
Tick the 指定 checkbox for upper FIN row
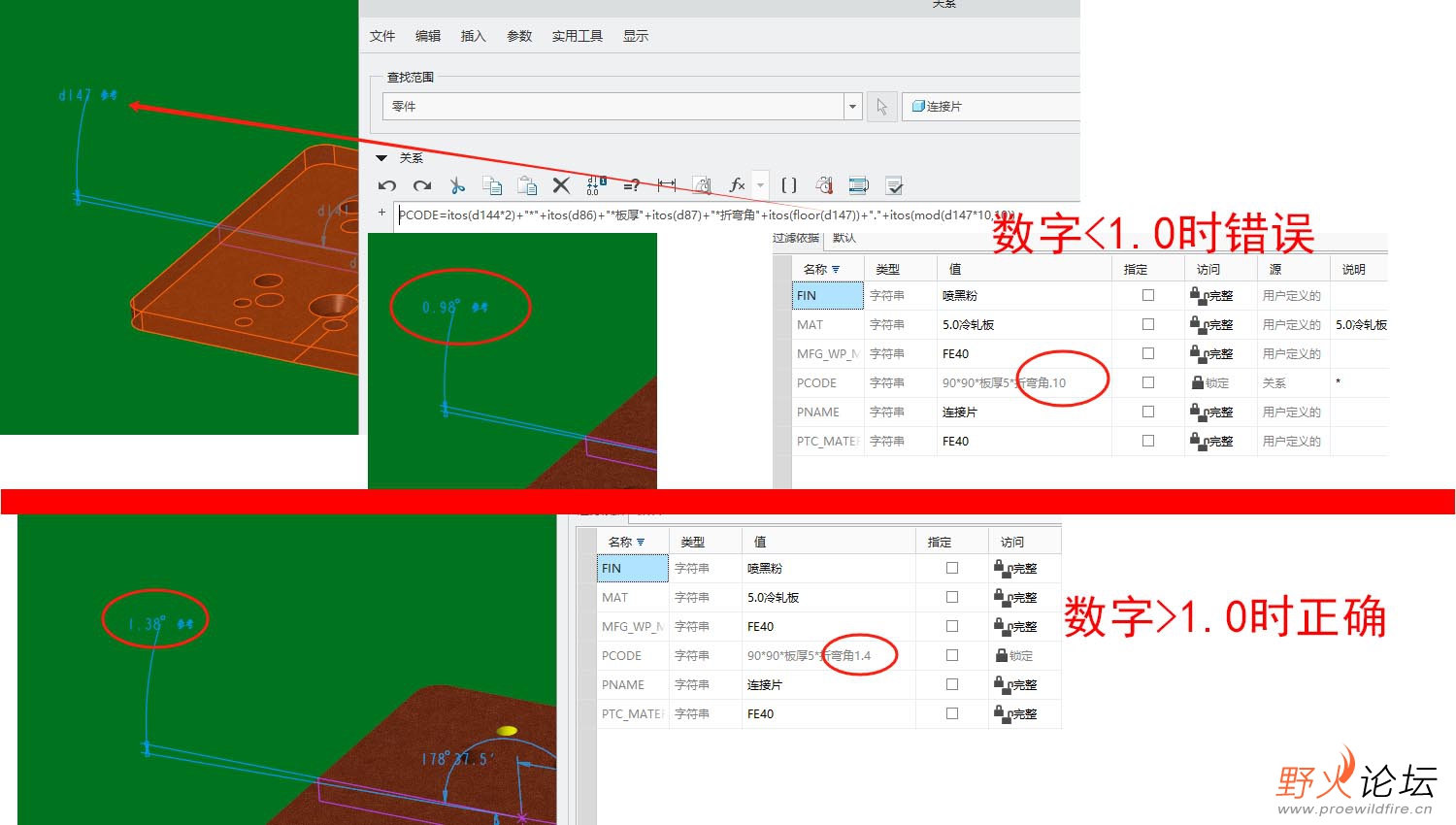(x=1148, y=295)
